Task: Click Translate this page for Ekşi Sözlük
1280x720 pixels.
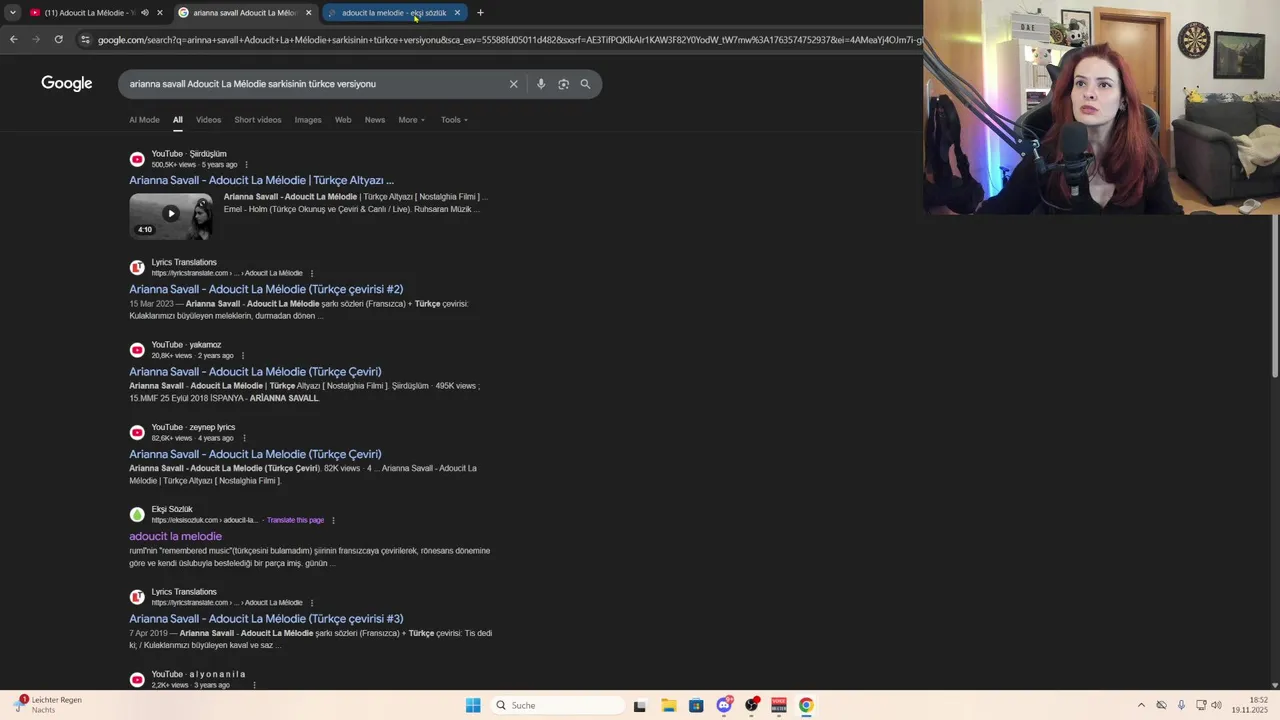Action: 295,520
